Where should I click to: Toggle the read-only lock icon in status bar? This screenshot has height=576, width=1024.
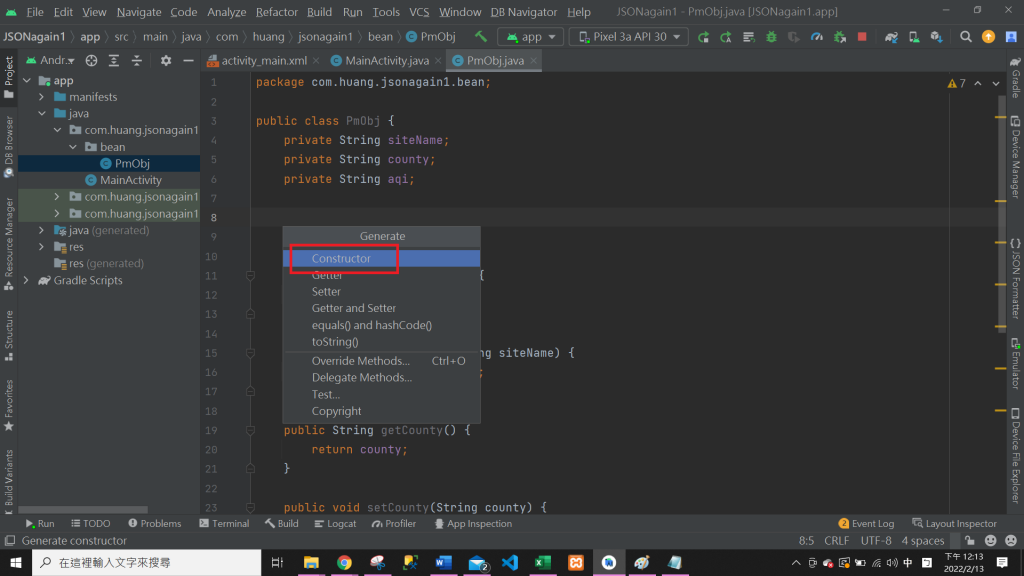coord(970,541)
